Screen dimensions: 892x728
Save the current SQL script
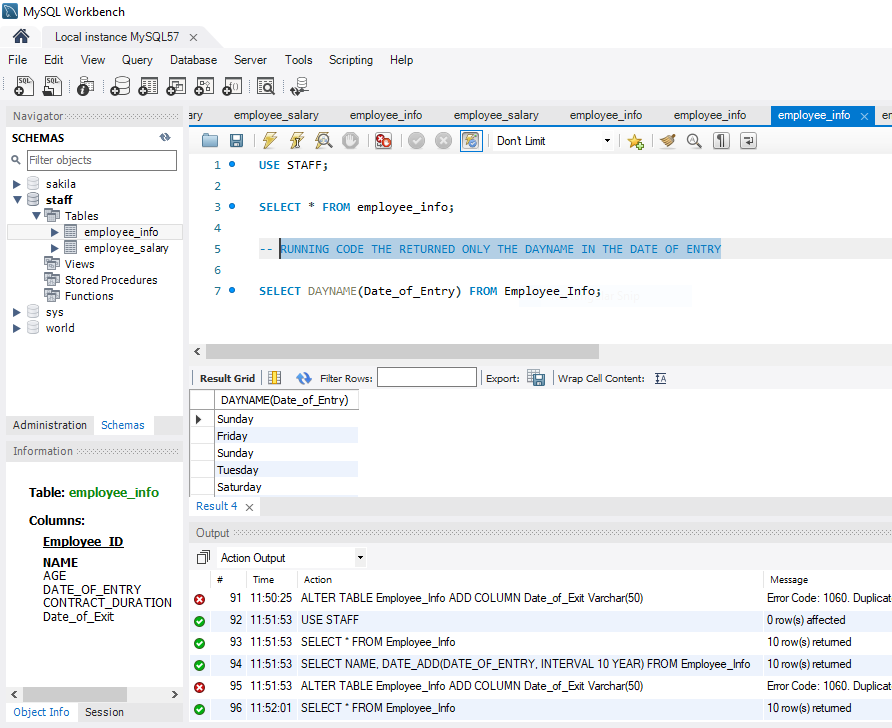pos(237,140)
